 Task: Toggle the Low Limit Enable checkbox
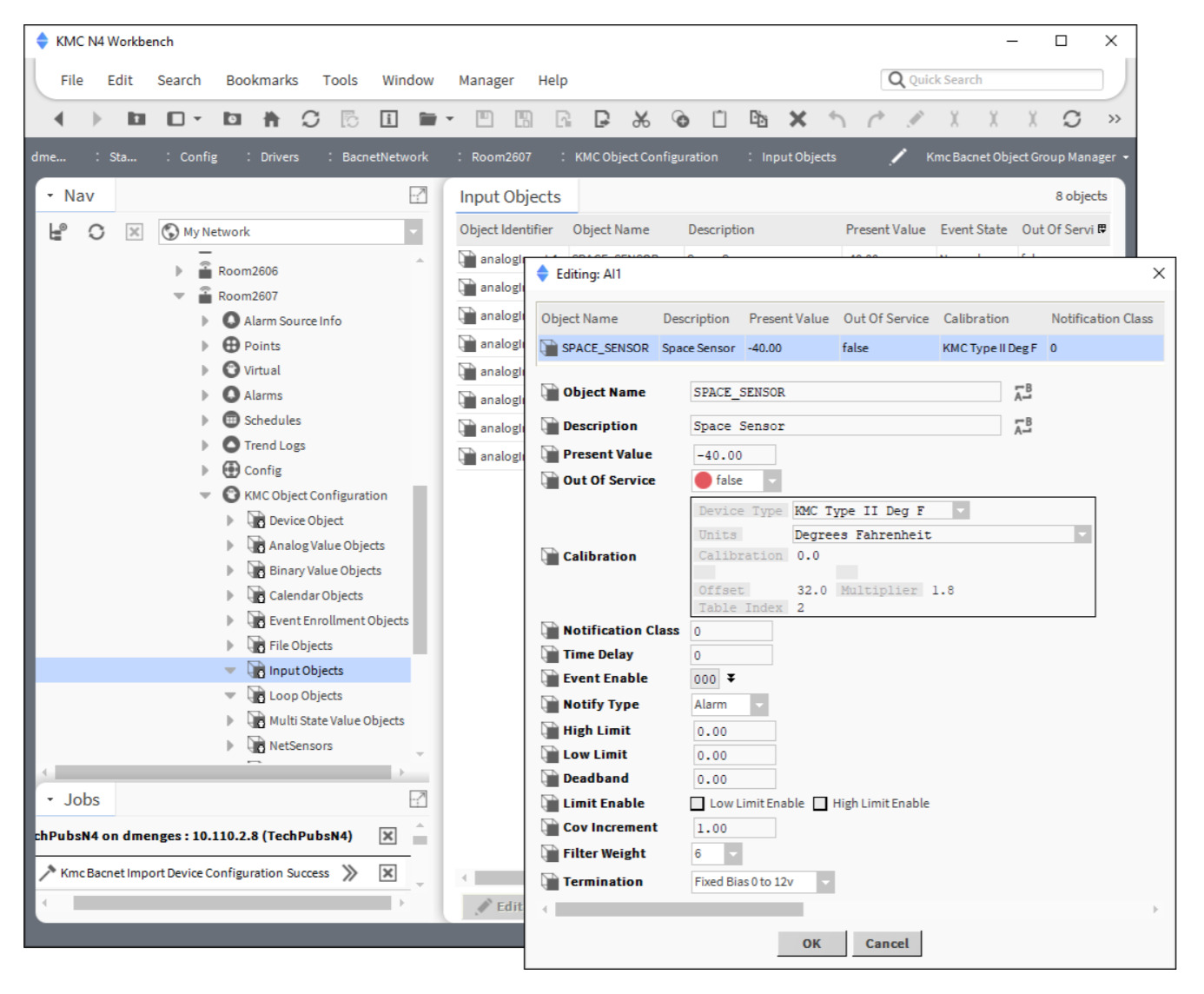point(698,804)
